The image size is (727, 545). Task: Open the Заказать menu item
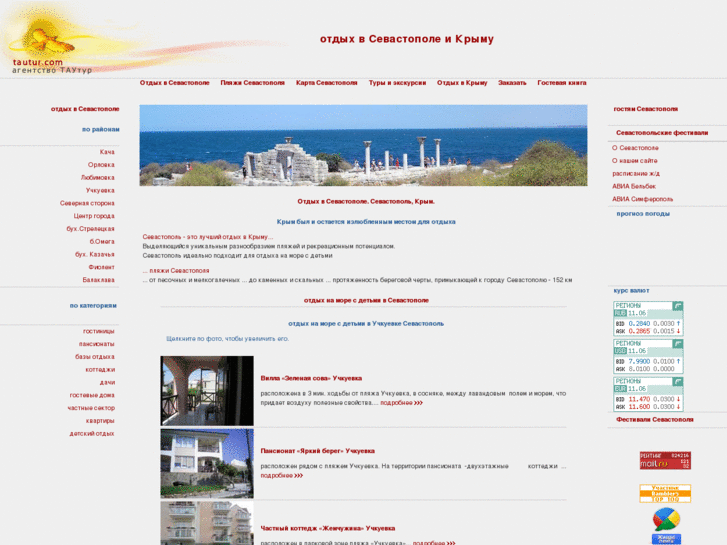click(x=512, y=83)
